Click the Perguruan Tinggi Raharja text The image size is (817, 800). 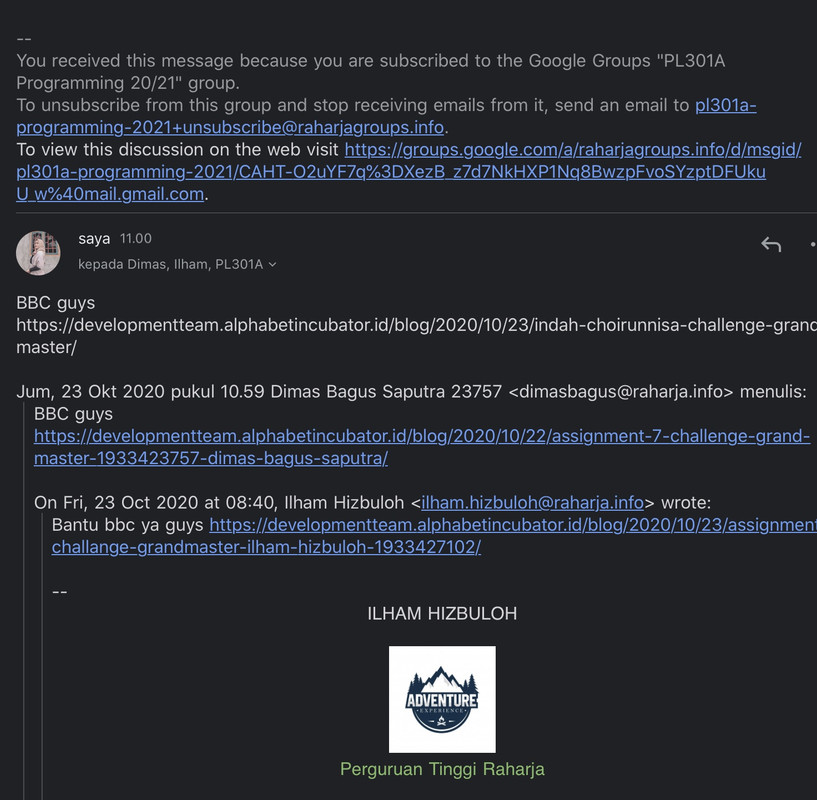point(442,769)
